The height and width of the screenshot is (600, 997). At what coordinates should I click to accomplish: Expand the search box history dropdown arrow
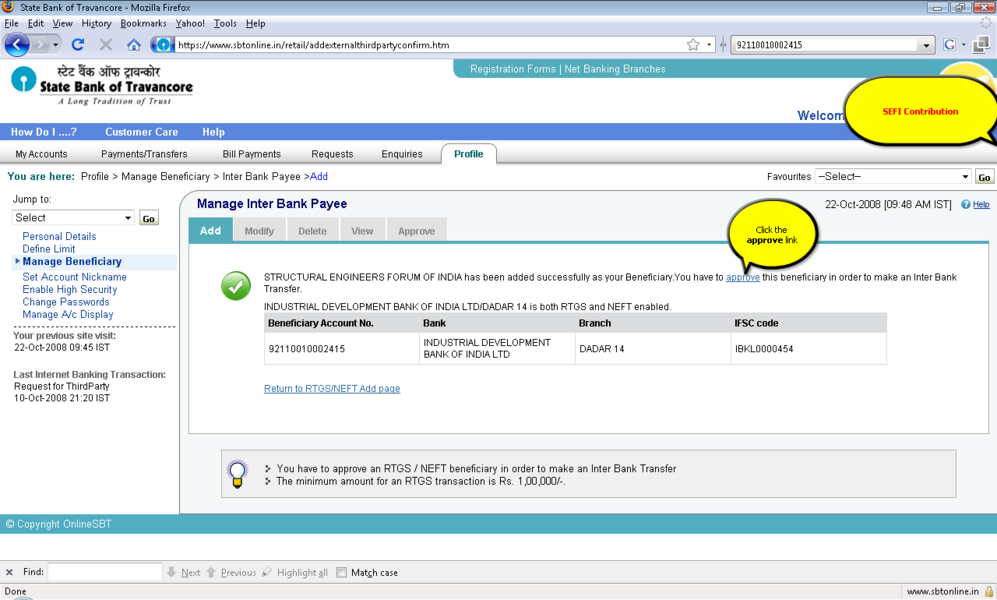coord(926,45)
